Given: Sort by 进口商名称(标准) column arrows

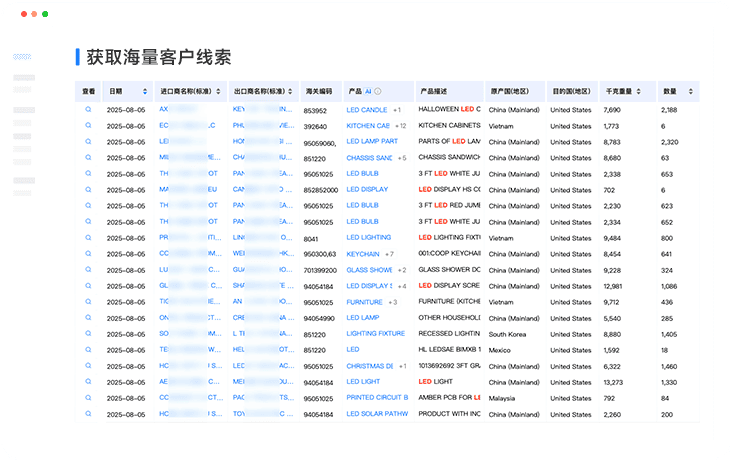Looking at the screenshot, I should click(220, 91).
